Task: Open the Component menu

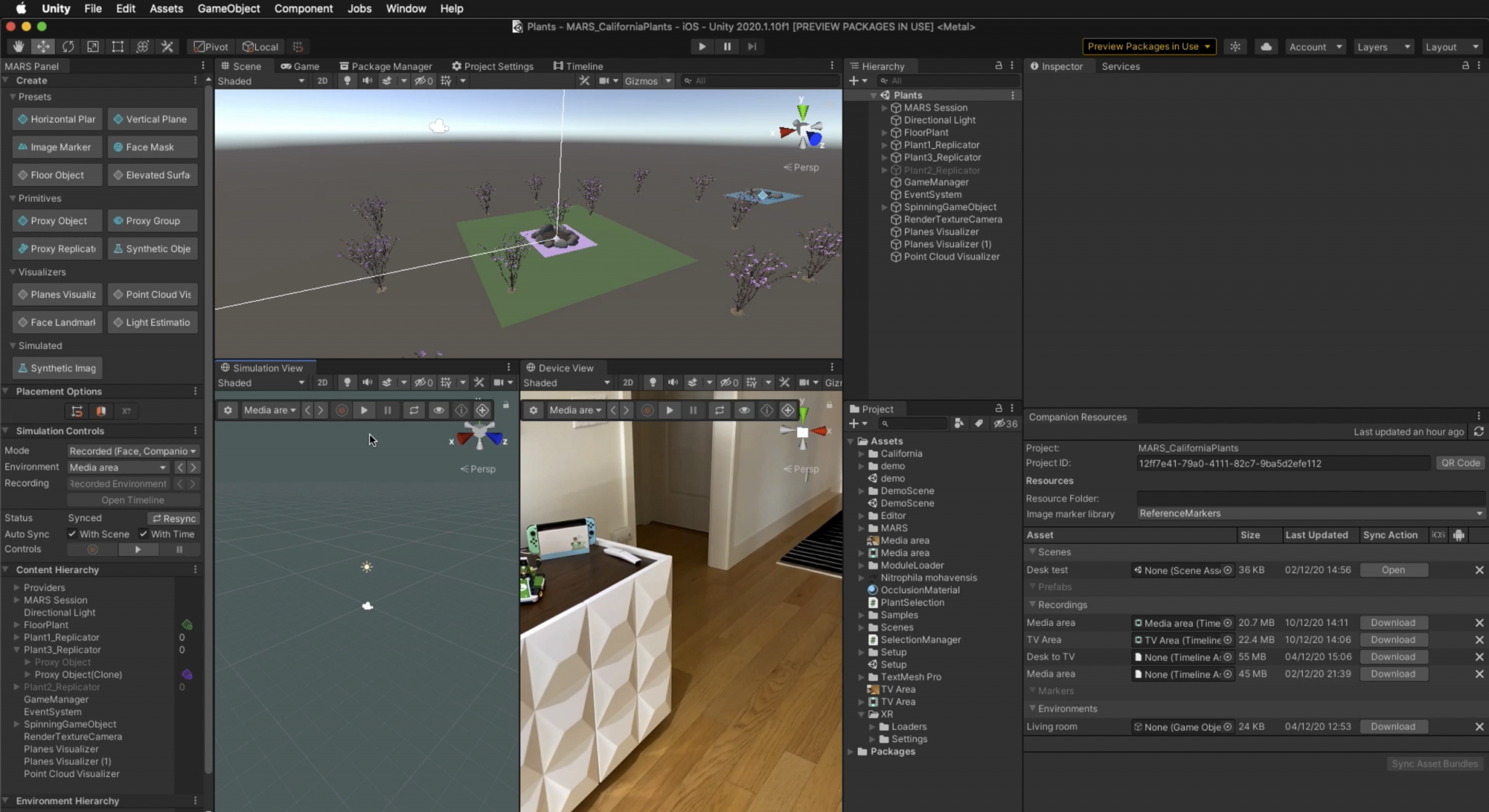Action: coord(303,9)
